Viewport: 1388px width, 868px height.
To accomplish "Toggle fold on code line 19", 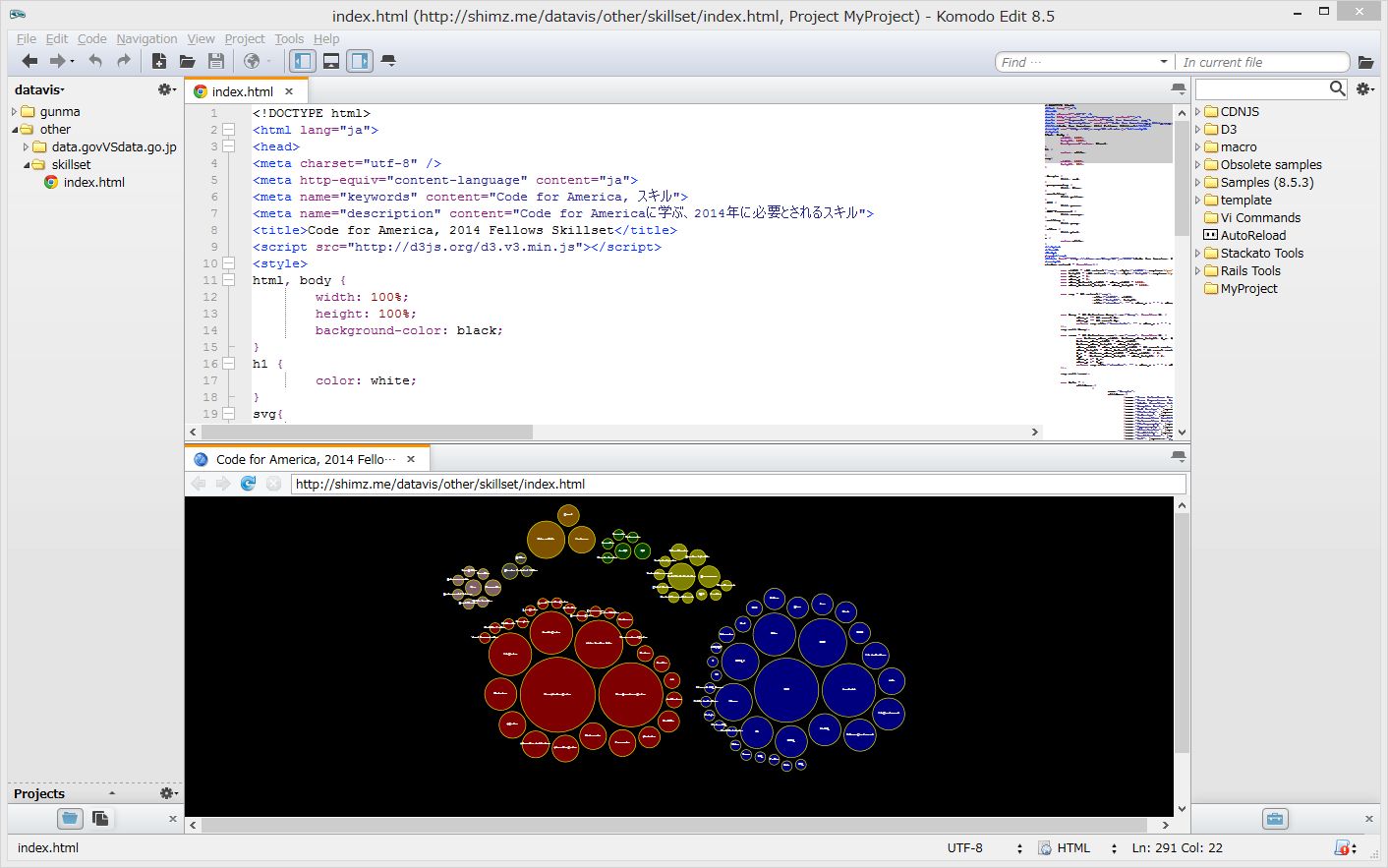I will point(228,414).
